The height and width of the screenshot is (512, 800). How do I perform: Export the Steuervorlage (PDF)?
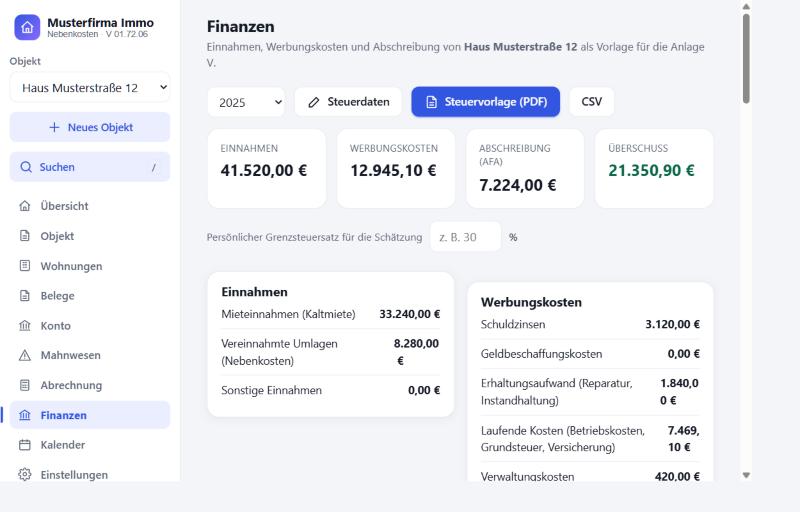486,102
